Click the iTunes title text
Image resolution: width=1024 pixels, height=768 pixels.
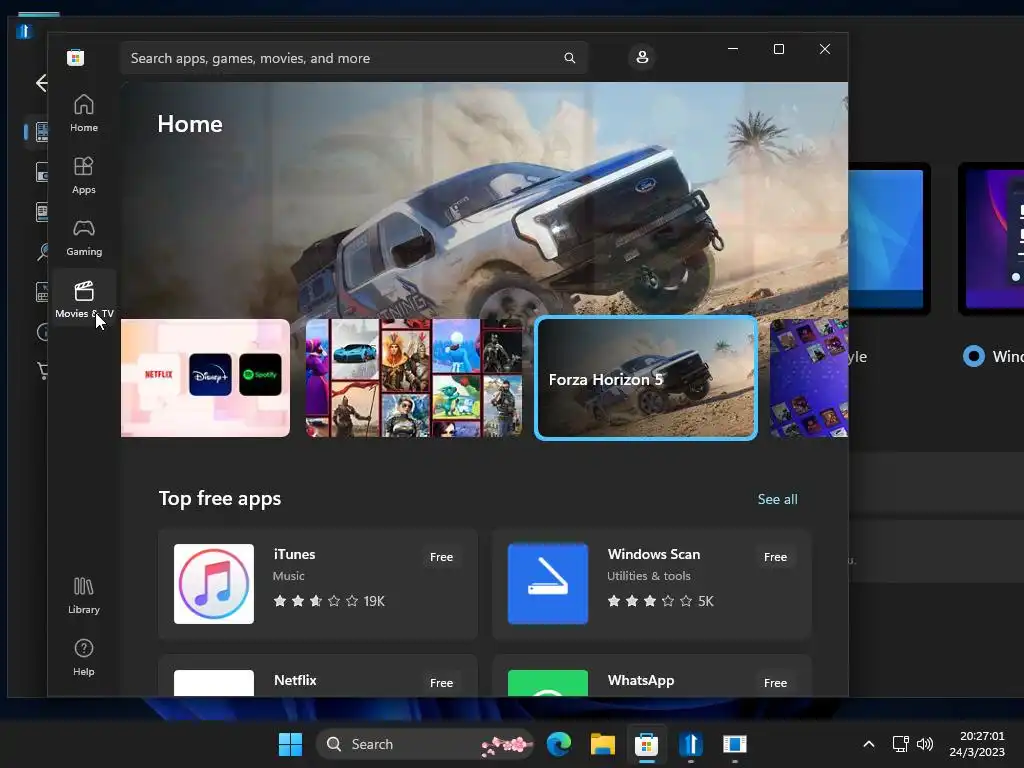[x=294, y=554]
